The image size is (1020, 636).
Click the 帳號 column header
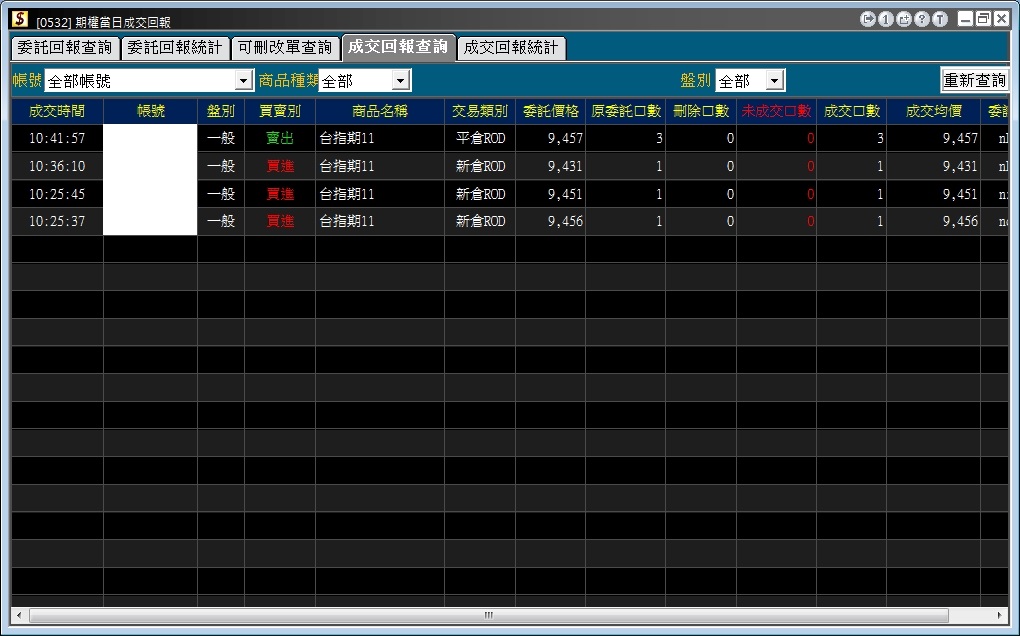pyautogui.click(x=150, y=111)
